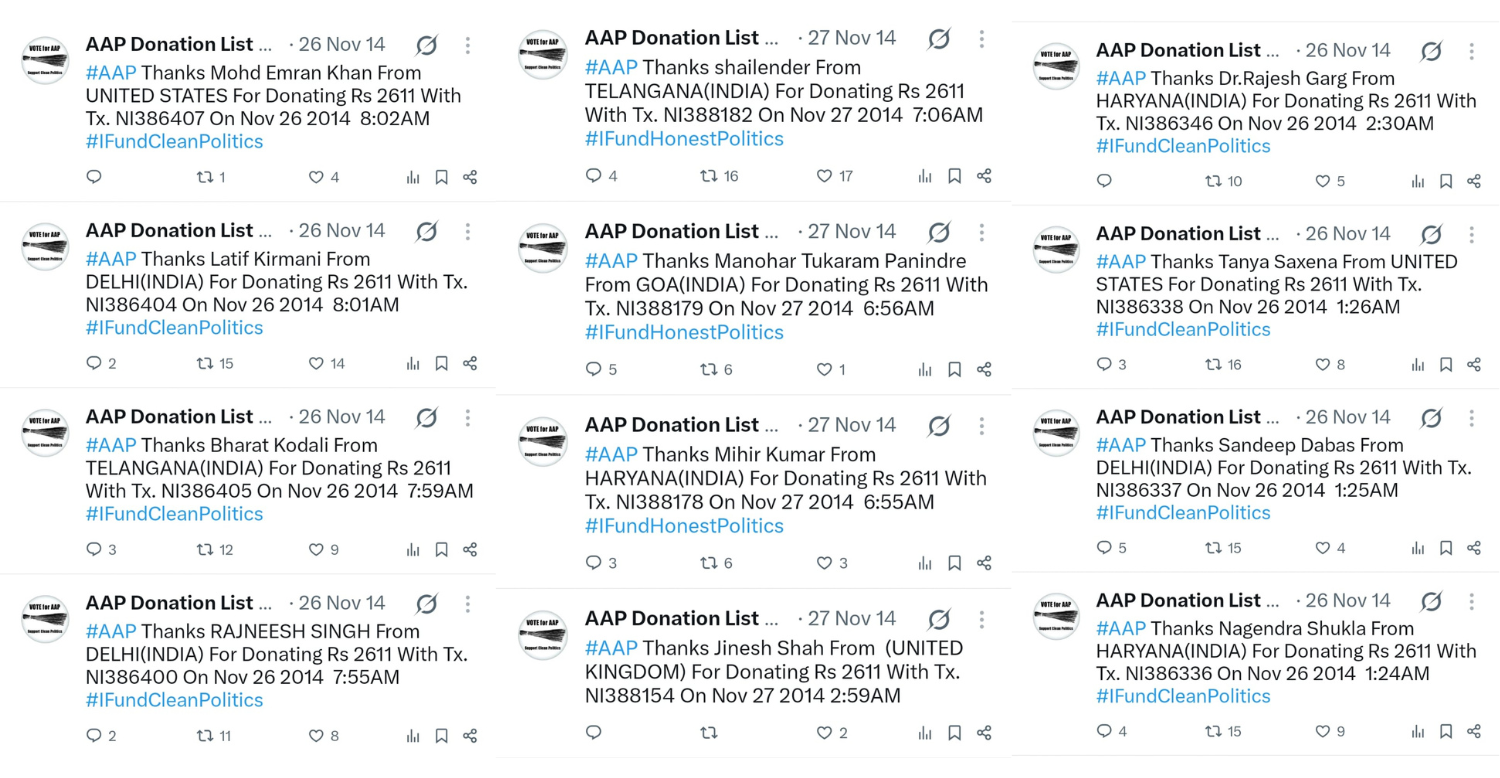Bookmark the Sandeep Dabas donation tweet

(1446, 548)
